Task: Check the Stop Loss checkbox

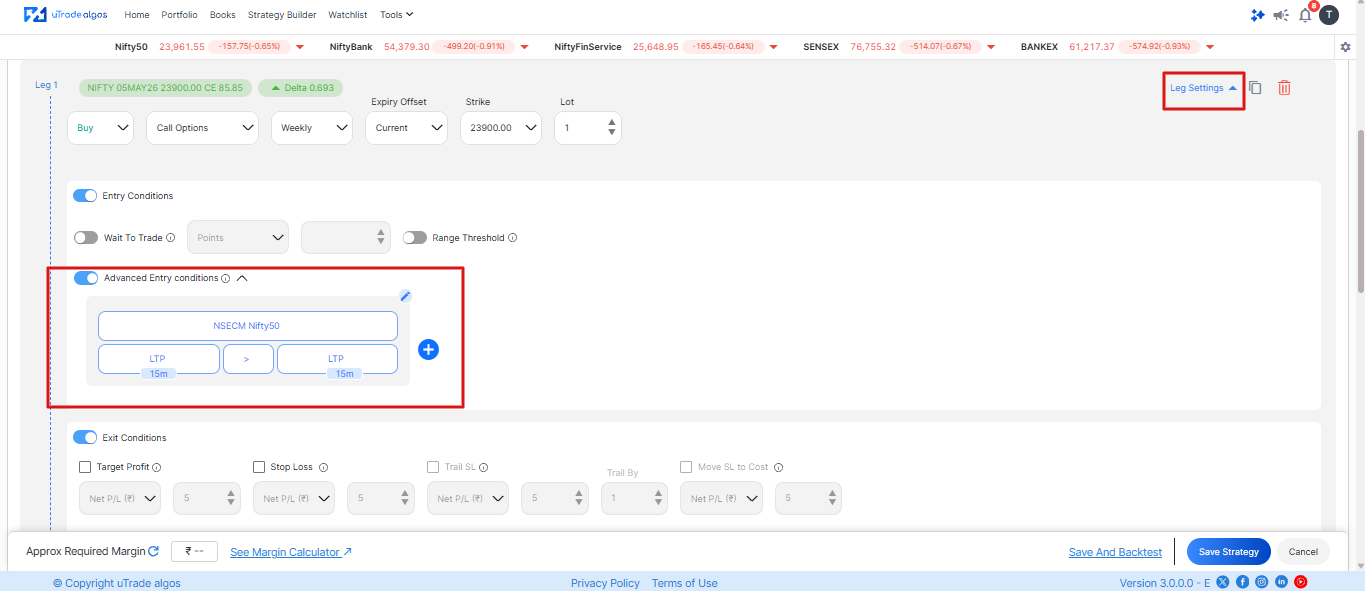Action: [x=259, y=467]
